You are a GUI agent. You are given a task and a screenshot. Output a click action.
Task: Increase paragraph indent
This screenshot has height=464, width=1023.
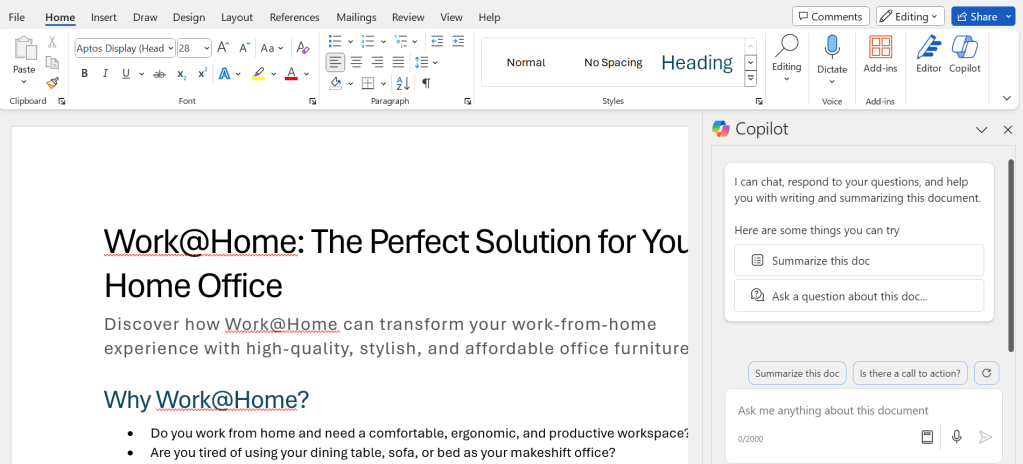pyautogui.click(x=458, y=41)
